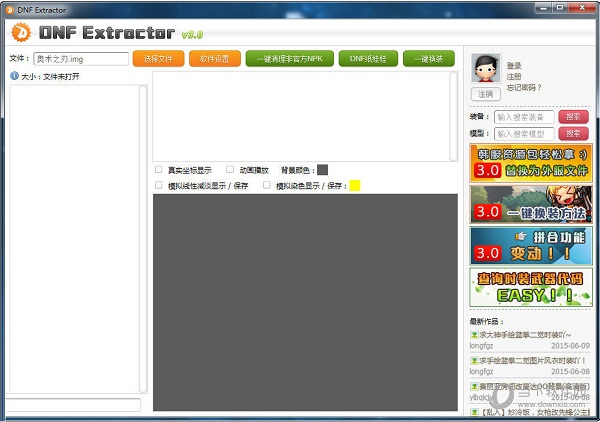Screen dimensions: 600x422
Task: Open the 拼合功能变动 banner
Action: tap(530, 246)
